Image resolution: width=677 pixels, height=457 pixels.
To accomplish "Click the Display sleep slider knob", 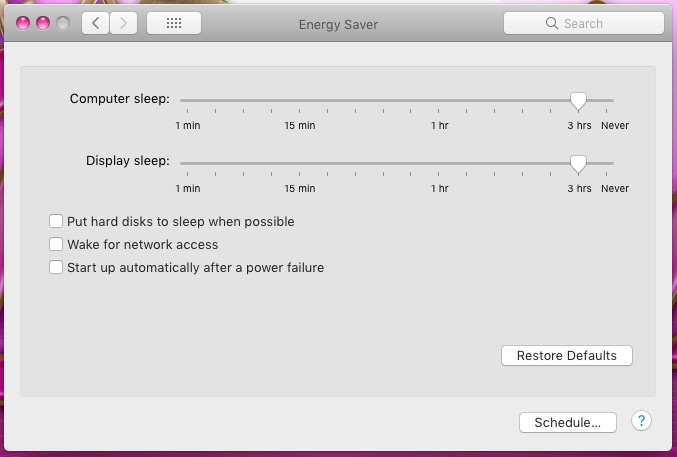I will [x=578, y=164].
